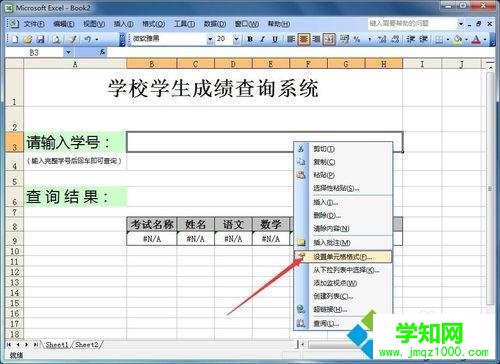Click the Format Painter brush icon
Screen dimensions: 500x364
coord(72,39)
